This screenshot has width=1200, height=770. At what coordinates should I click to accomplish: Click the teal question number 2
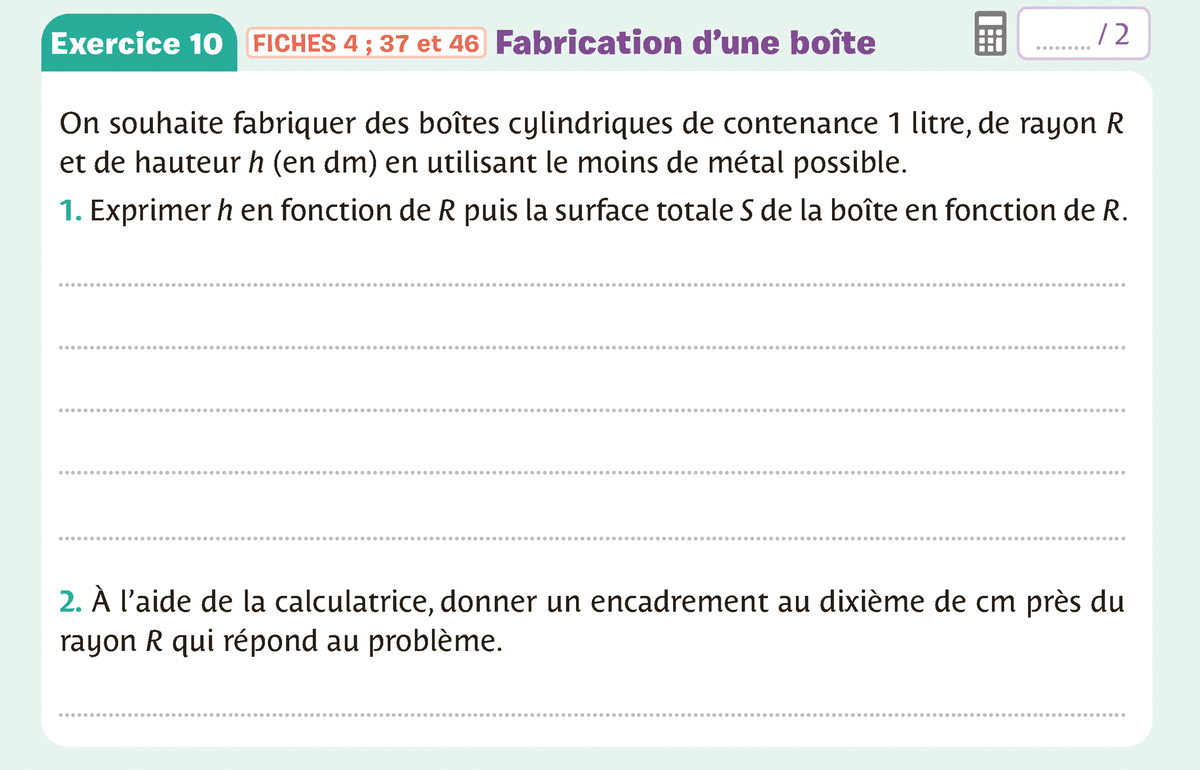(70, 602)
